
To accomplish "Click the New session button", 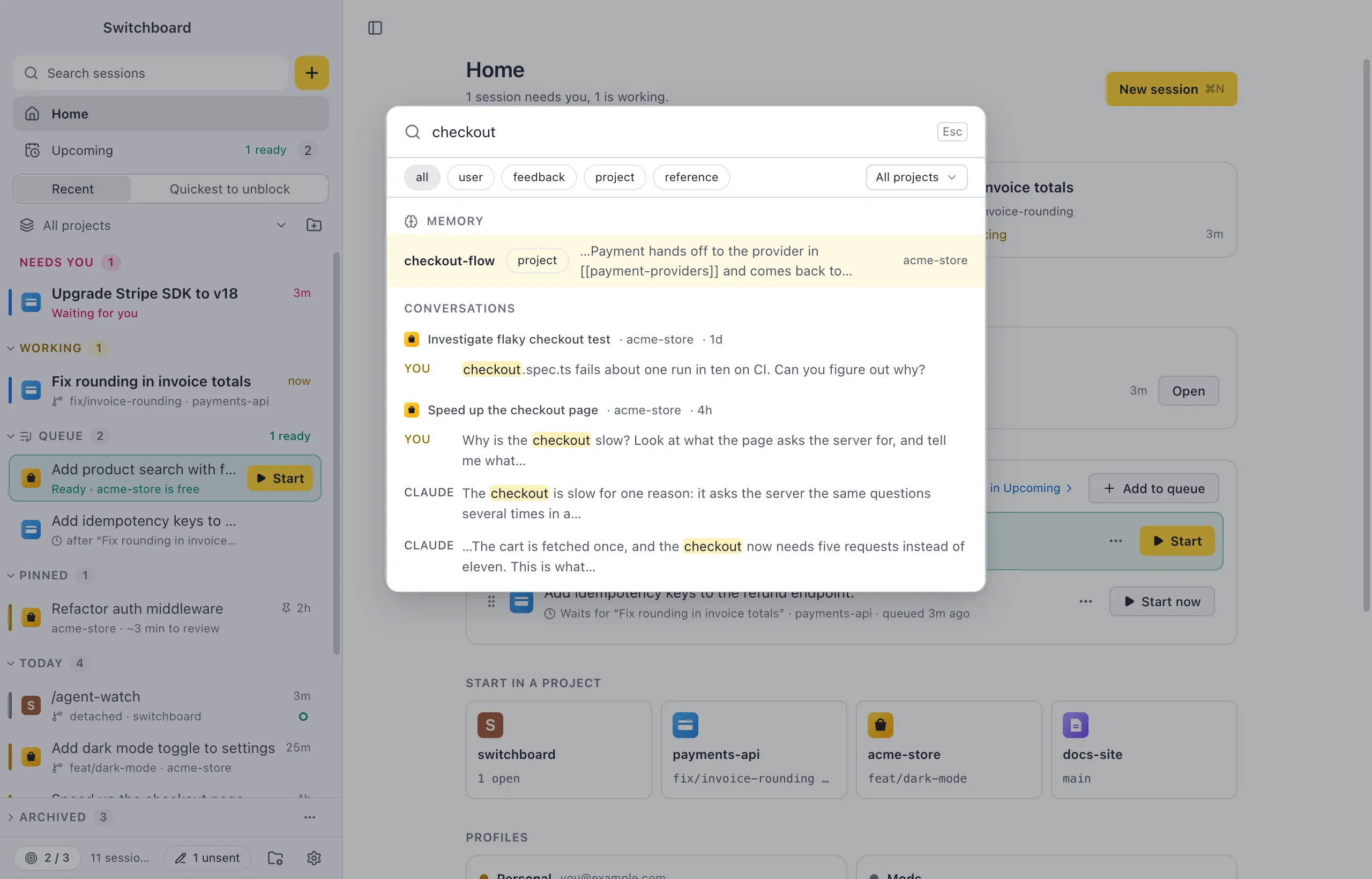I will (1171, 89).
